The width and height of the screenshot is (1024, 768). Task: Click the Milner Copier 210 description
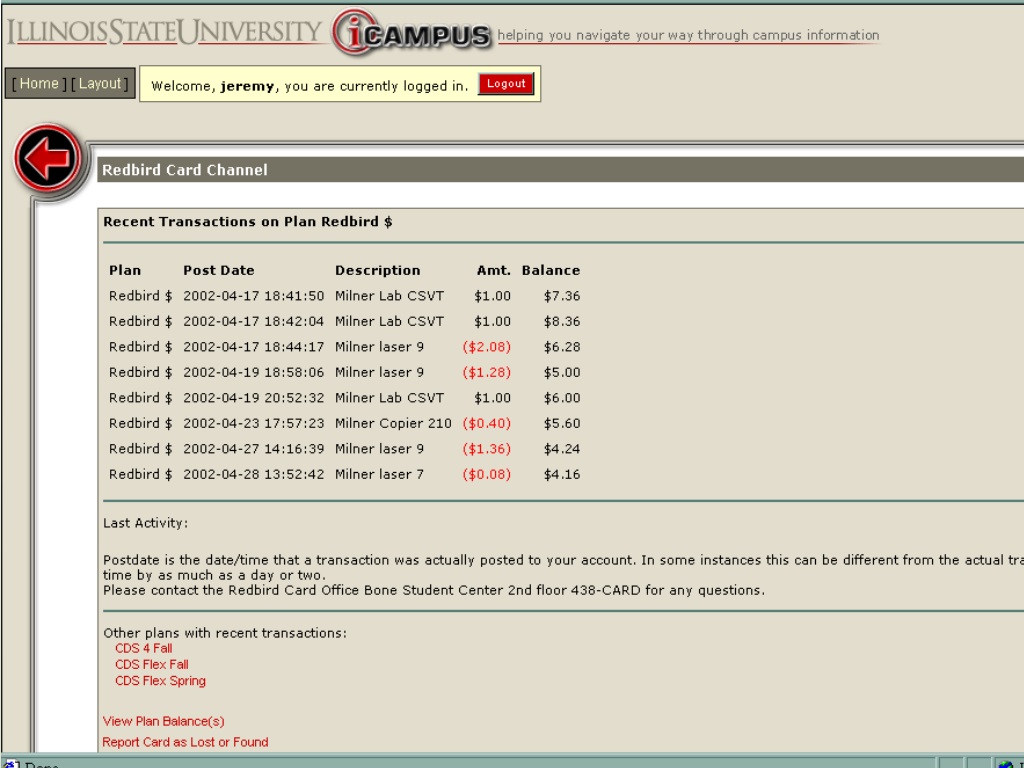pyautogui.click(x=393, y=423)
